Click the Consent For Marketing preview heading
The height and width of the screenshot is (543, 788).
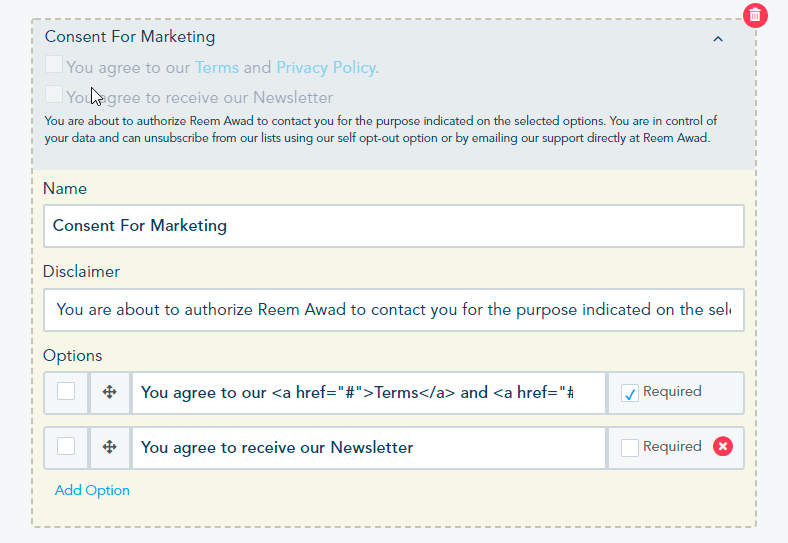(x=130, y=37)
